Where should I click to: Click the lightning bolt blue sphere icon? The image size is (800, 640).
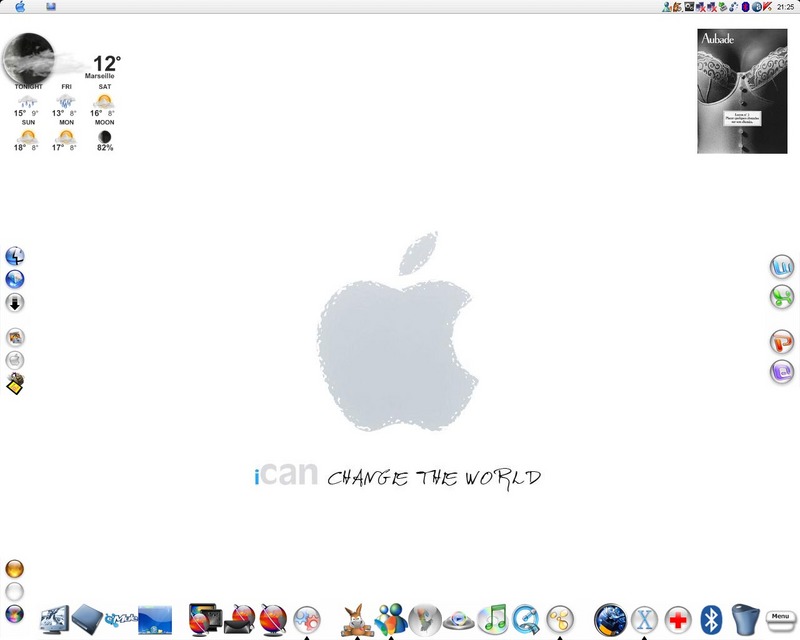[15, 256]
